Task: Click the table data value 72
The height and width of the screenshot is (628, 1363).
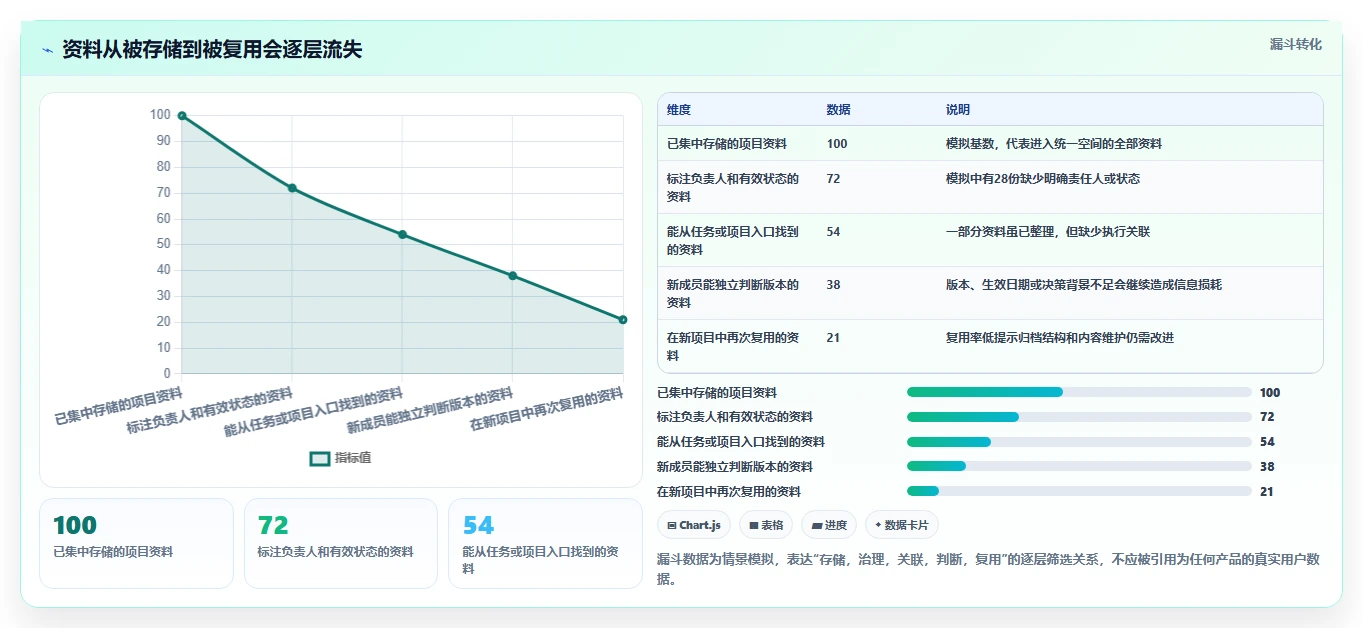Action: pos(834,179)
